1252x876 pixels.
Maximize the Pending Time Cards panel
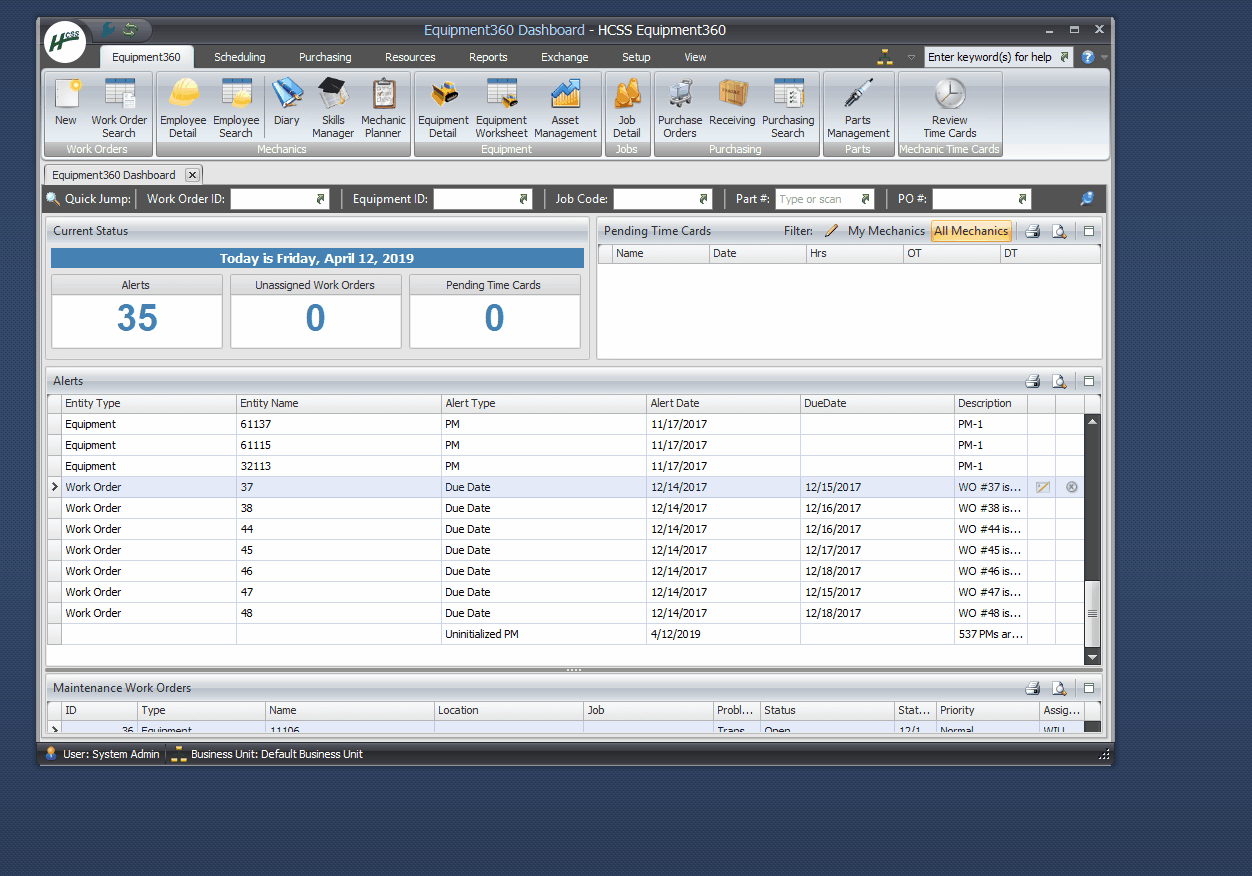[1089, 231]
